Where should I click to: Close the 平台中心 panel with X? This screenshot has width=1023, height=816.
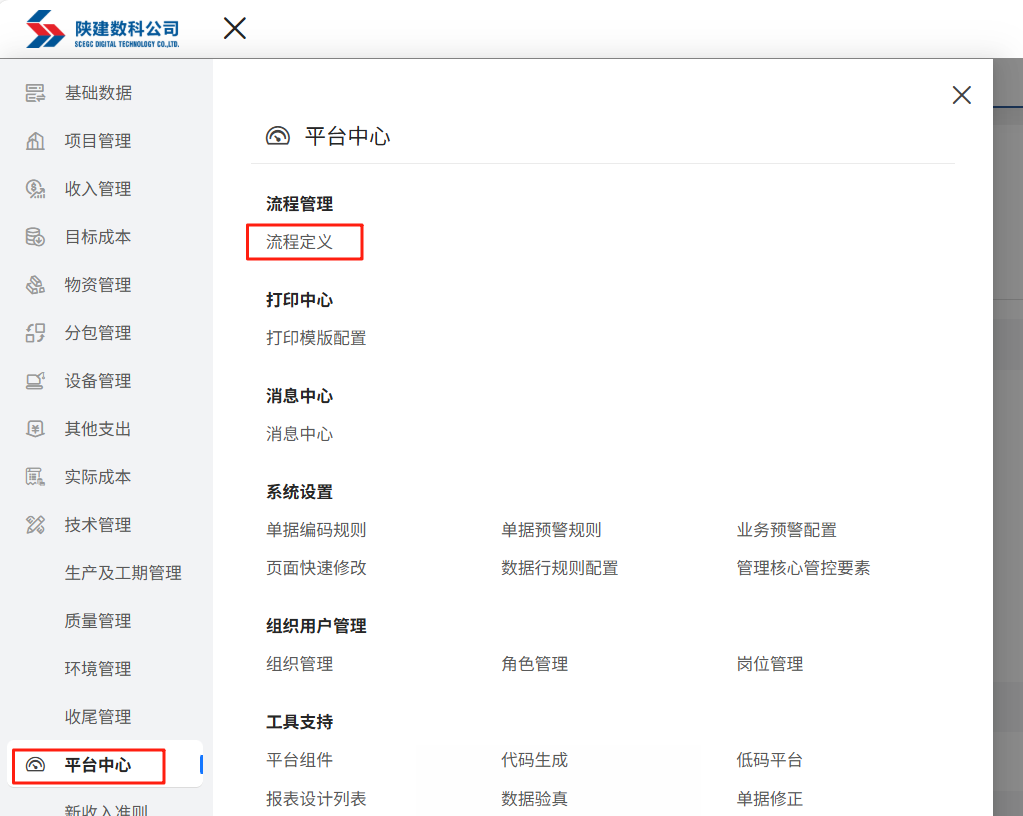[x=961, y=95]
